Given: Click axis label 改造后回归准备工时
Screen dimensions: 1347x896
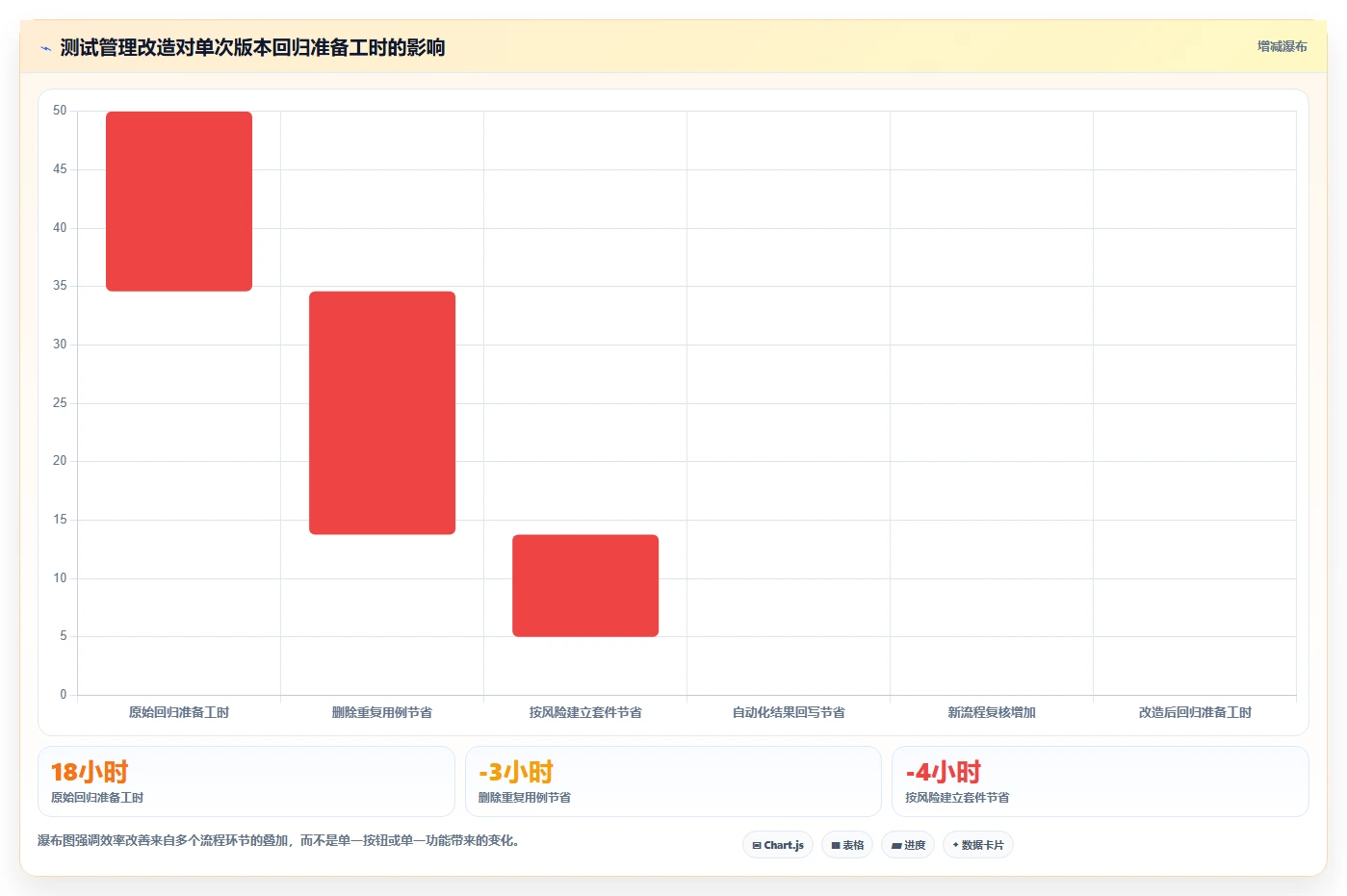Looking at the screenshot, I should click(x=1195, y=713).
